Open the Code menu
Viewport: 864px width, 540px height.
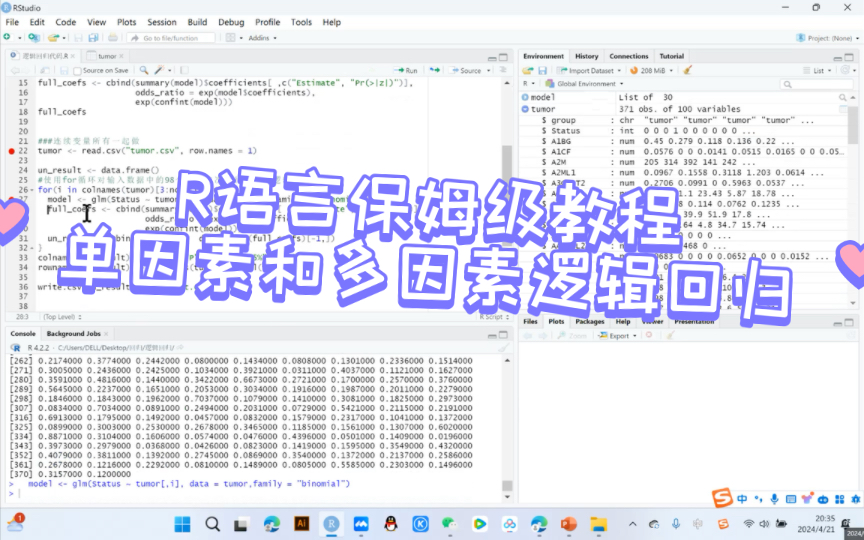click(x=66, y=22)
